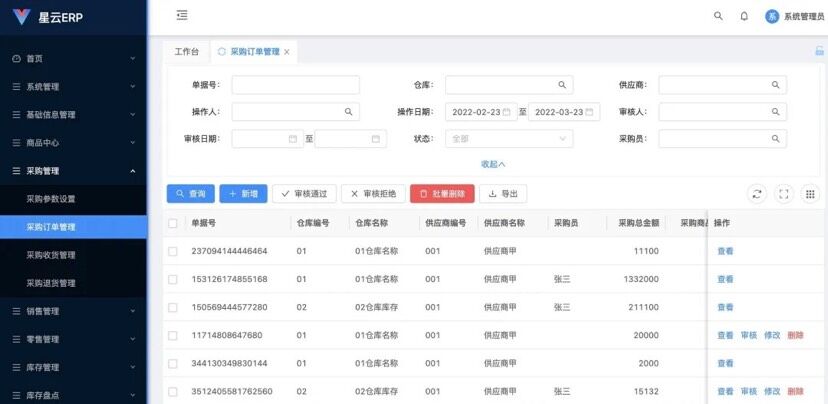Click the refresh table icon
This screenshot has height=404, width=828.
757,194
